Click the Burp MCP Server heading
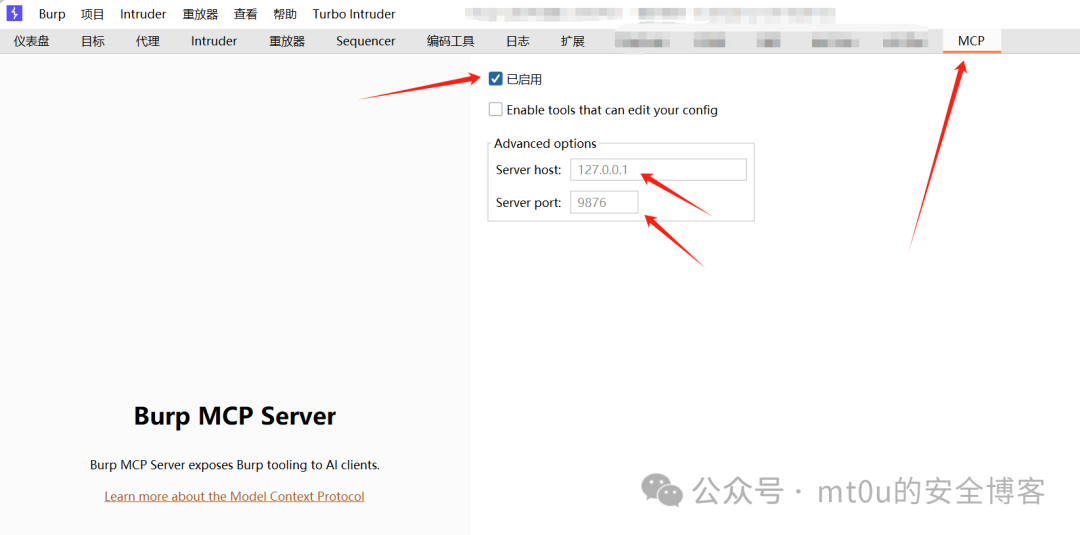The image size is (1080, 535). pos(234,416)
